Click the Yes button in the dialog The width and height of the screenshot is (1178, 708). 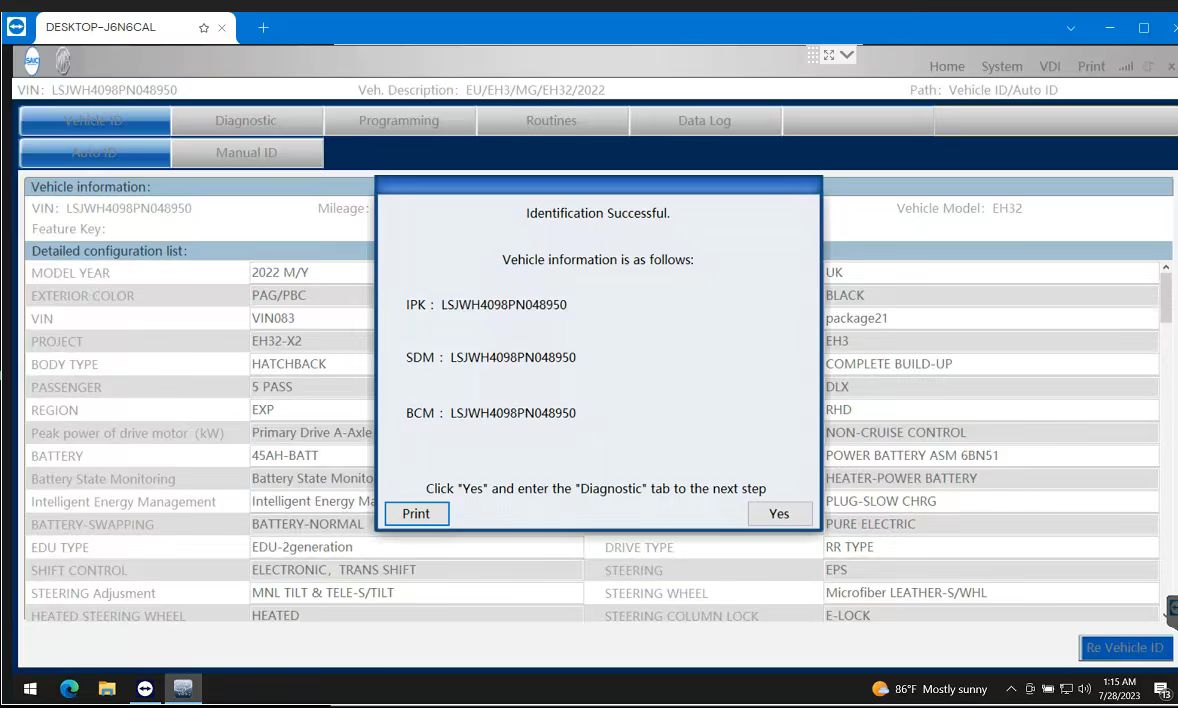779,513
